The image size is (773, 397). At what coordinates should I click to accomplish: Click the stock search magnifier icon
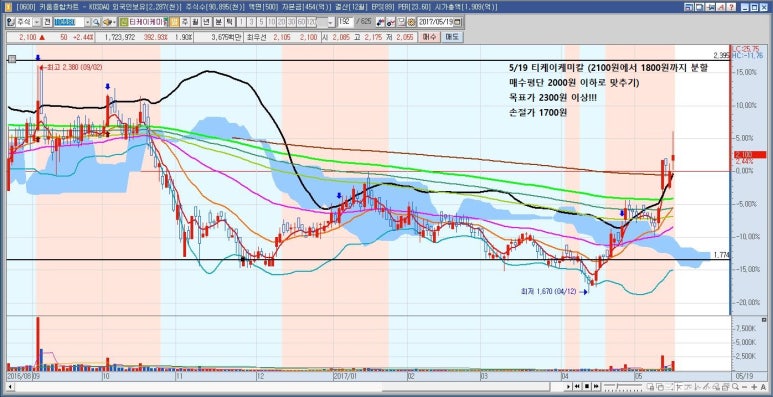(96, 23)
